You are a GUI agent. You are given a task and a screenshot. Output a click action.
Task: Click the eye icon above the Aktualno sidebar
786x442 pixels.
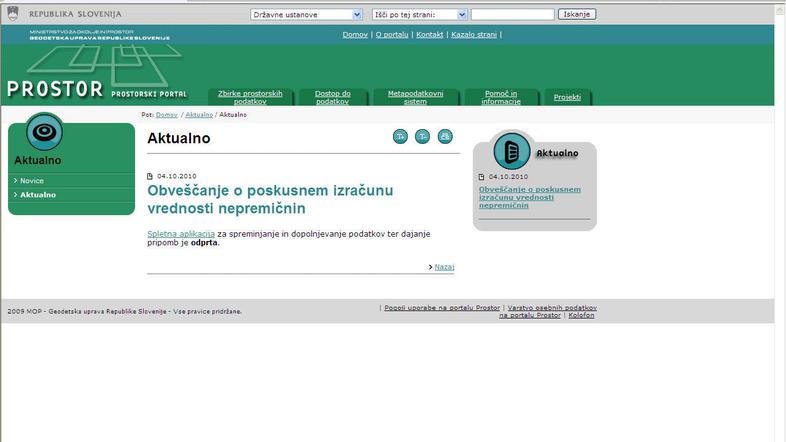click(45, 132)
